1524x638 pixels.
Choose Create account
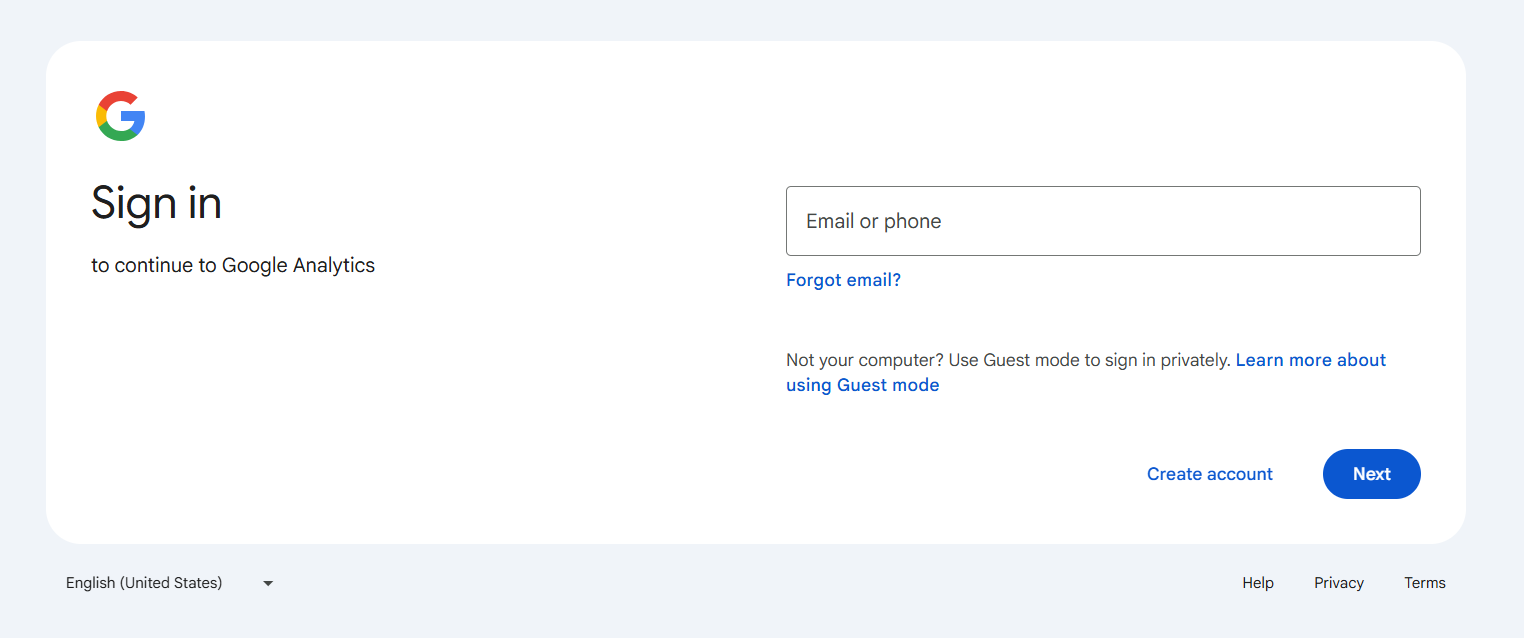click(x=1210, y=474)
